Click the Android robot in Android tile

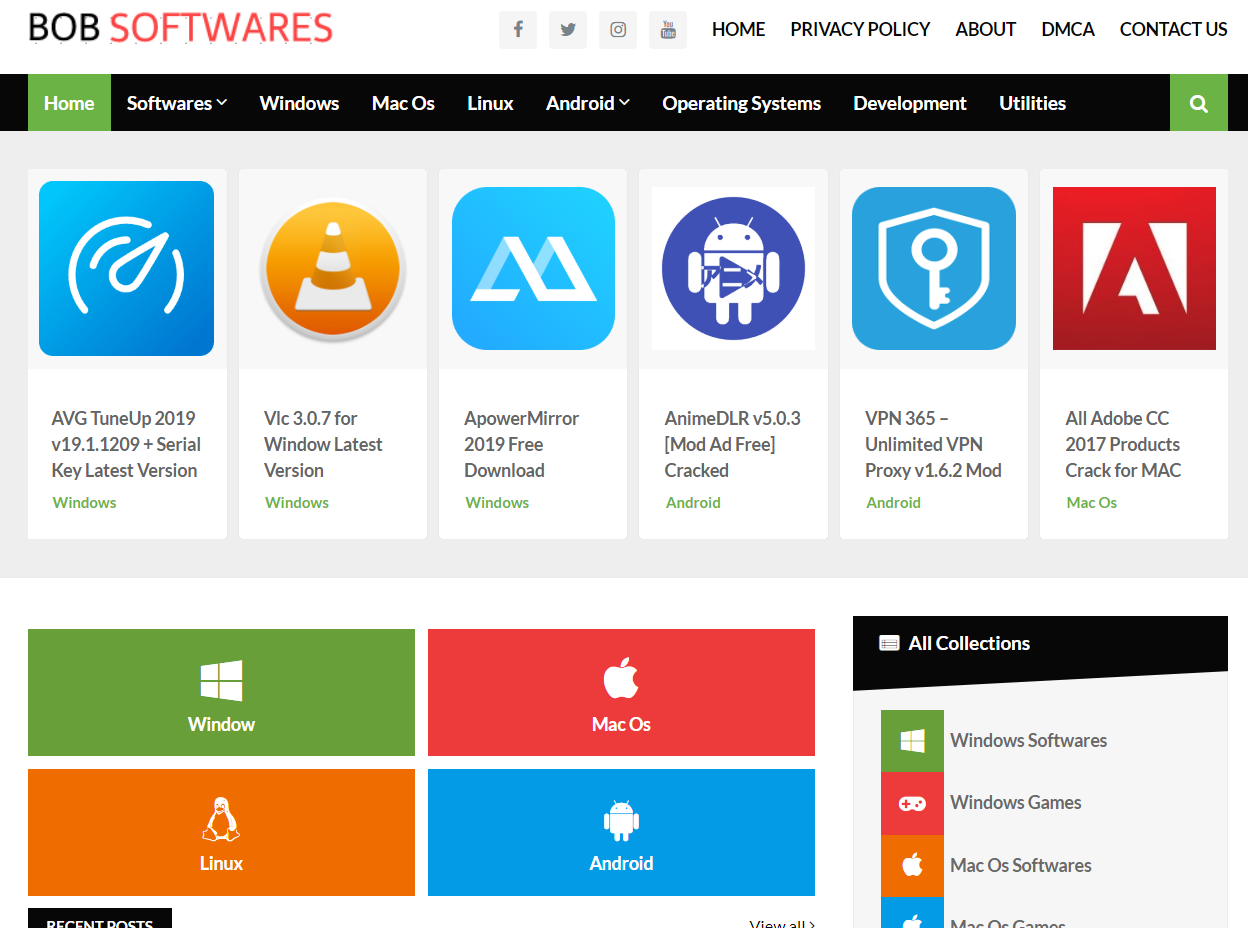(621, 820)
